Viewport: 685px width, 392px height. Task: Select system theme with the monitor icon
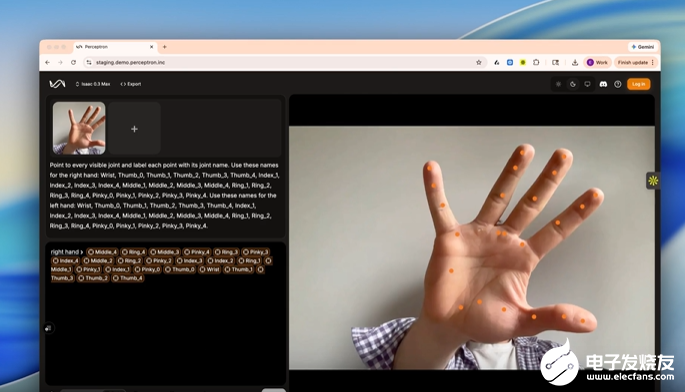point(587,84)
